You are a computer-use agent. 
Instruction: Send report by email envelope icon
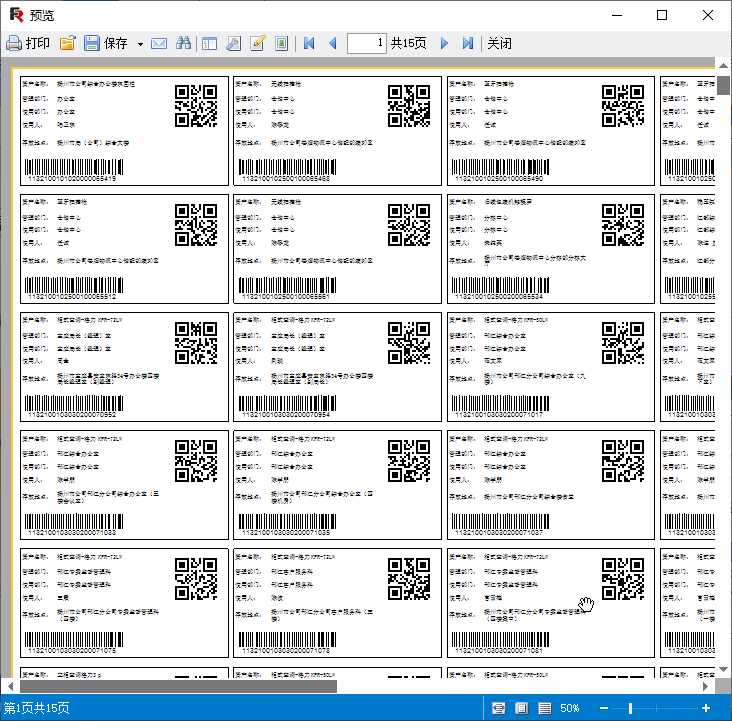point(159,43)
